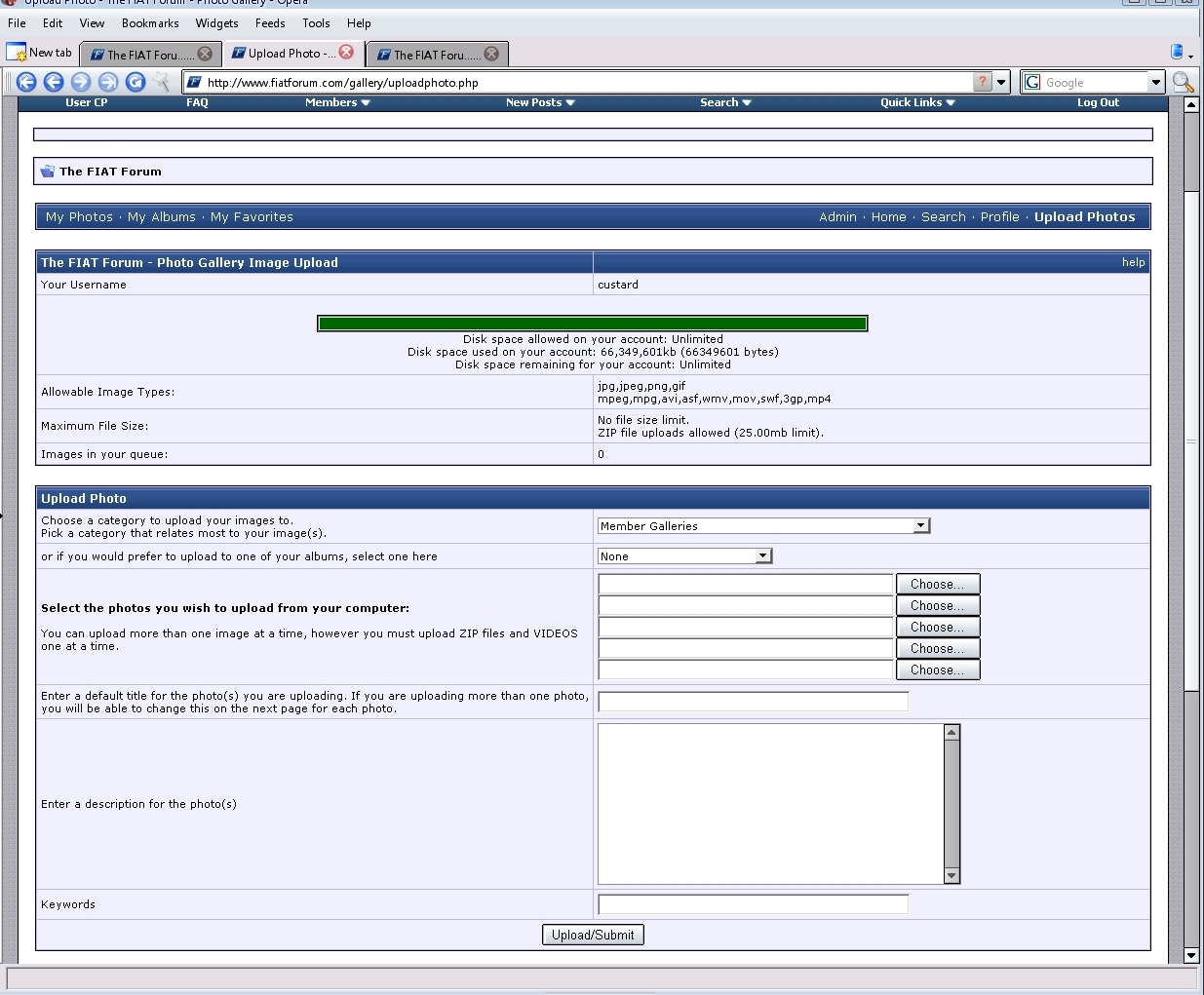This screenshot has width=1204, height=995.
Task: Click the description box scroll-down arrow
Action: pyautogui.click(x=952, y=876)
